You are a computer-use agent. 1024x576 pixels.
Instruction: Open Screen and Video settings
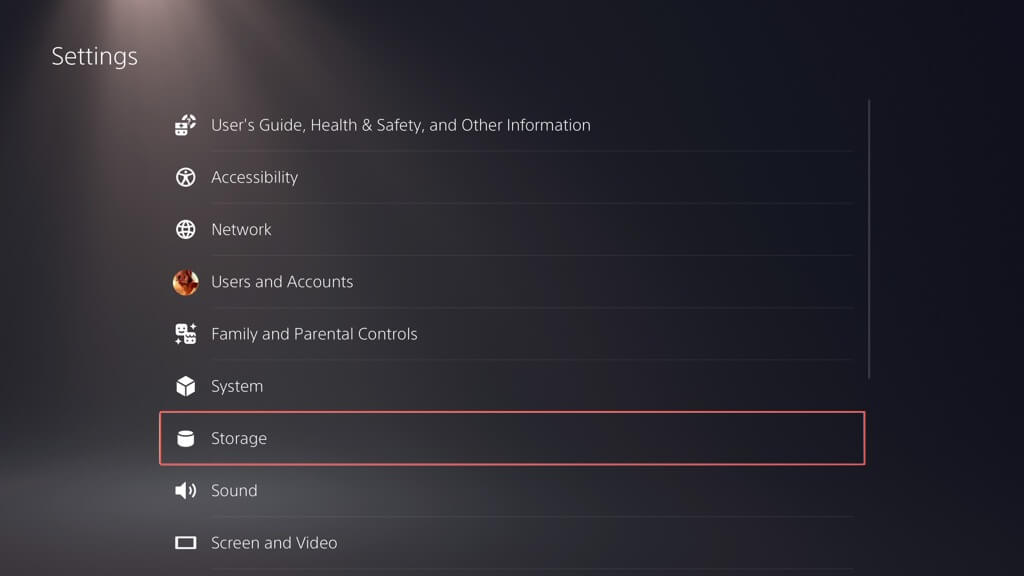point(274,543)
